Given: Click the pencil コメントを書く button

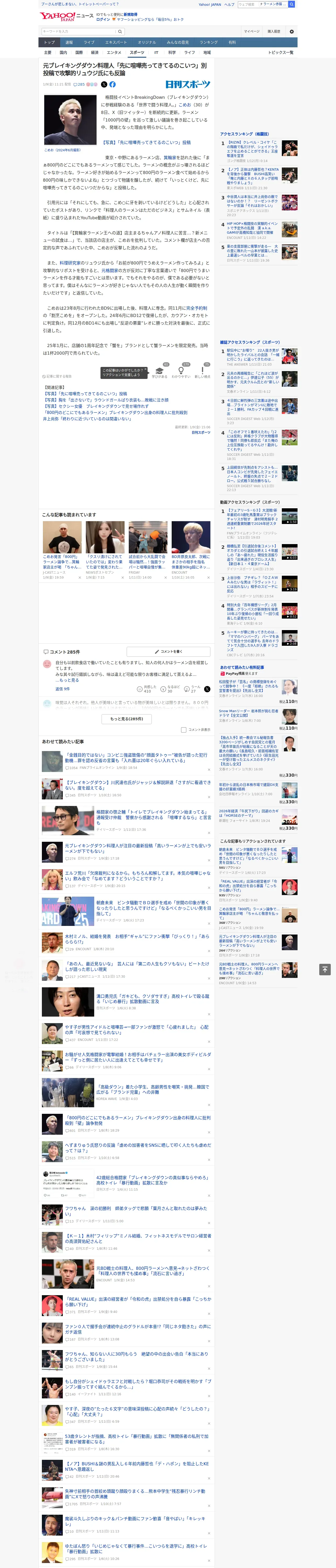Looking at the screenshot, I should pos(168,651).
